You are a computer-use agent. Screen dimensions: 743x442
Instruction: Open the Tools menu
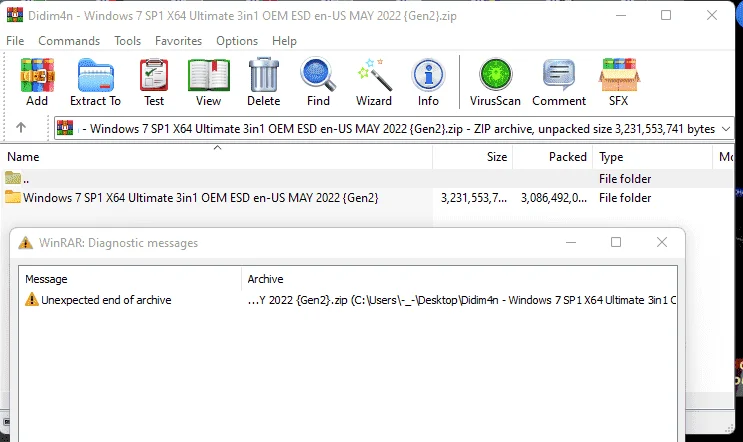tap(127, 41)
